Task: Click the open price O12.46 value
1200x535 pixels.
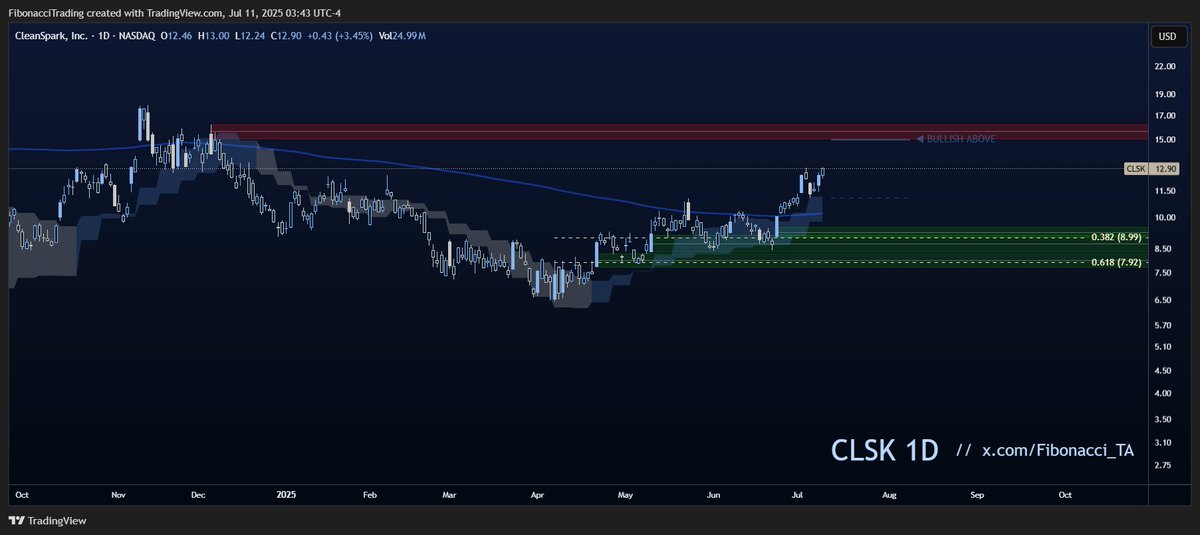Action: (177, 36)
